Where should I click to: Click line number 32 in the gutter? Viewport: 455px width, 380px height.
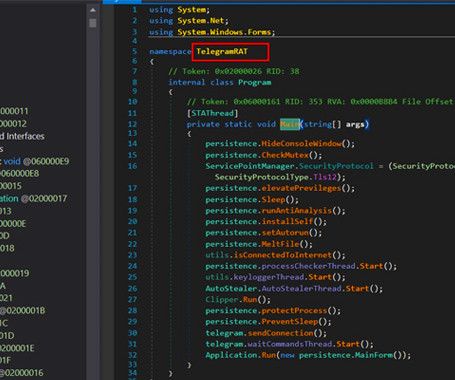[132, 355]
